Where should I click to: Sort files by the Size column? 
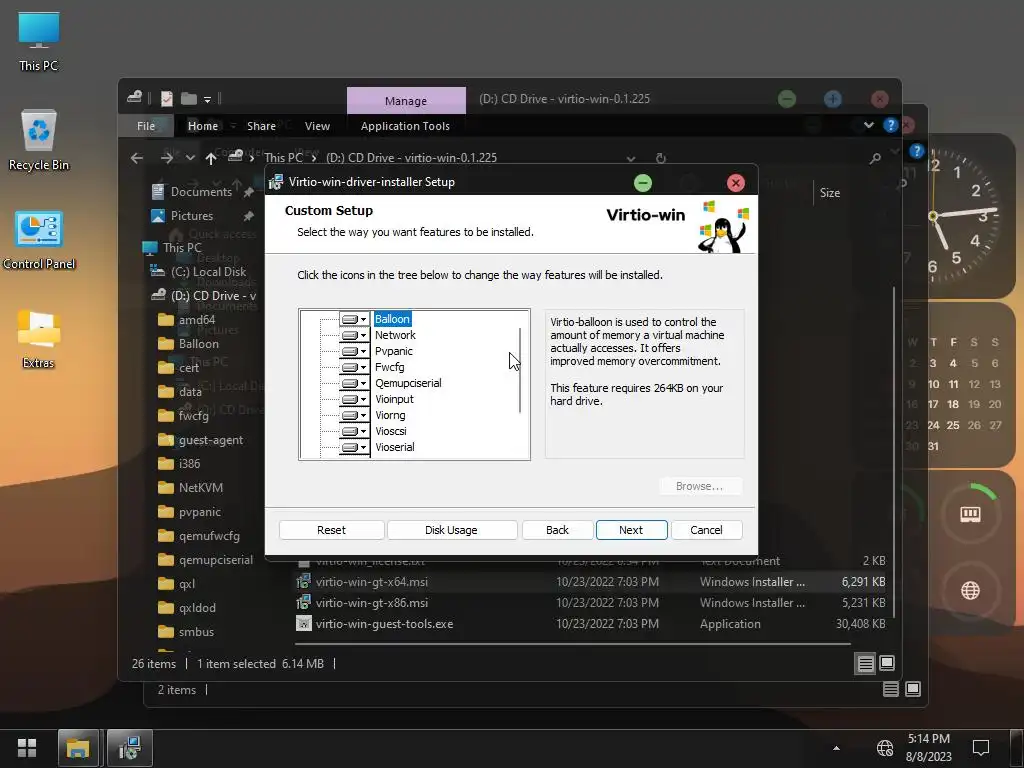click(830, 193)
